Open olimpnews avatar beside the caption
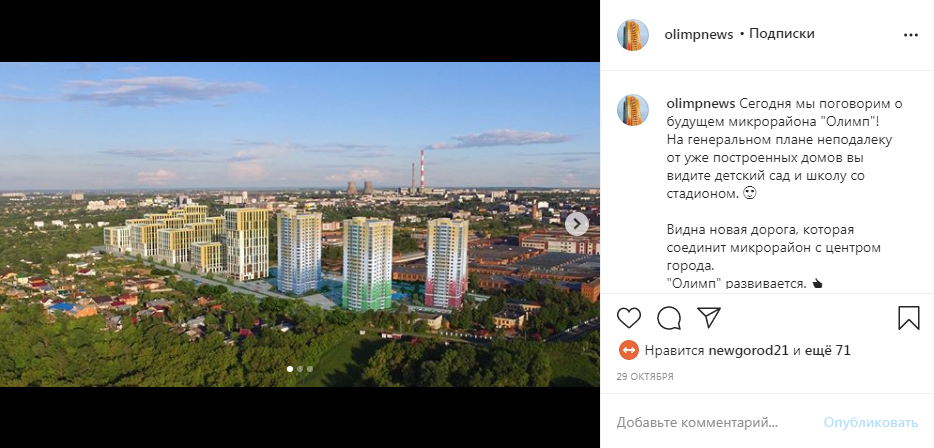Screen dimensions: 934x448 (x=633, y=110)
